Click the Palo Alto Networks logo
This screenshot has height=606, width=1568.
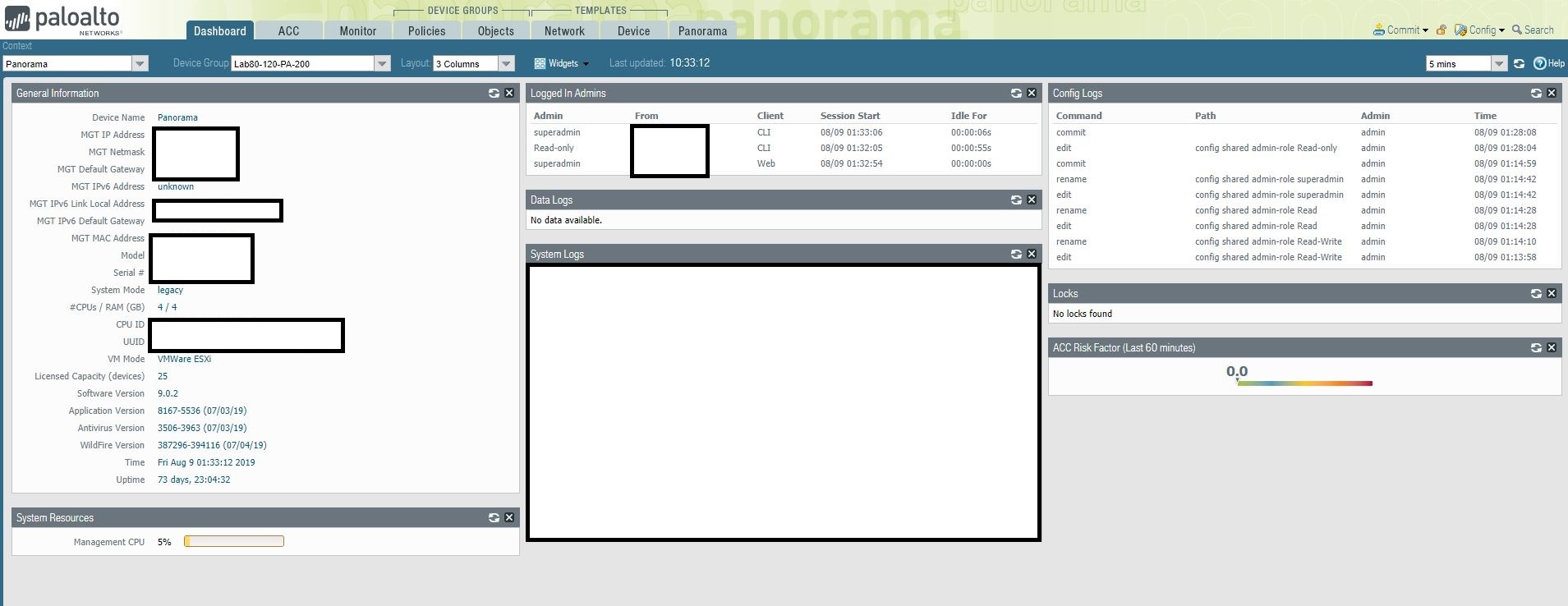click(63, 21)
